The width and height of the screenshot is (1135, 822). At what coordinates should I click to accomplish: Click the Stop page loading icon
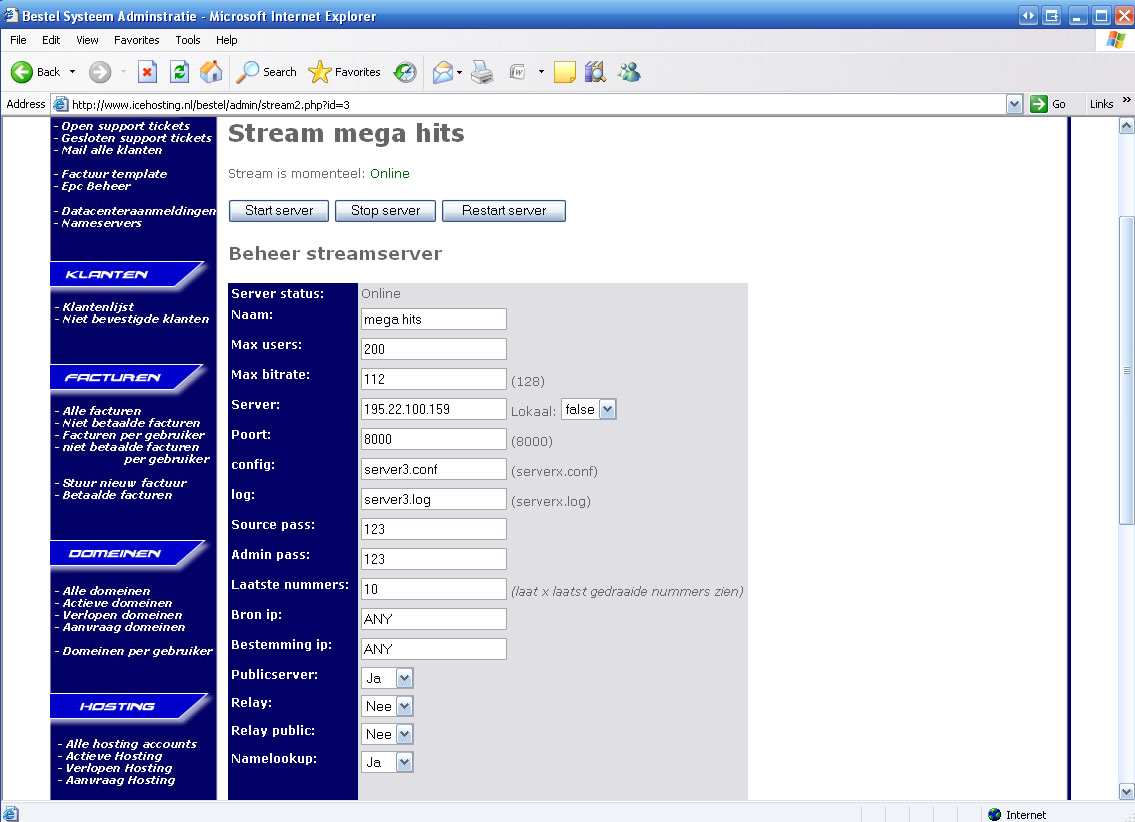tap(147, 72)
